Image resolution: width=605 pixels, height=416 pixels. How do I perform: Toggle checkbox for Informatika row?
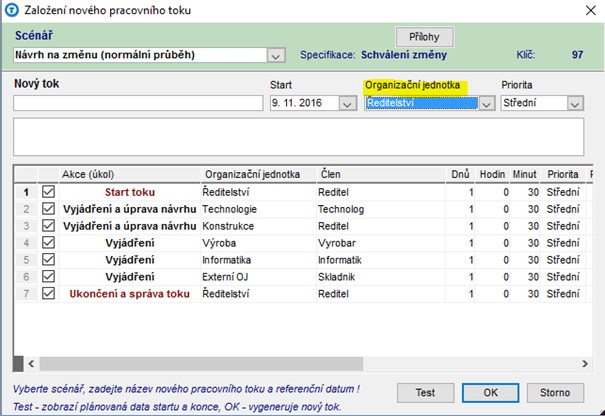[48, 260]
